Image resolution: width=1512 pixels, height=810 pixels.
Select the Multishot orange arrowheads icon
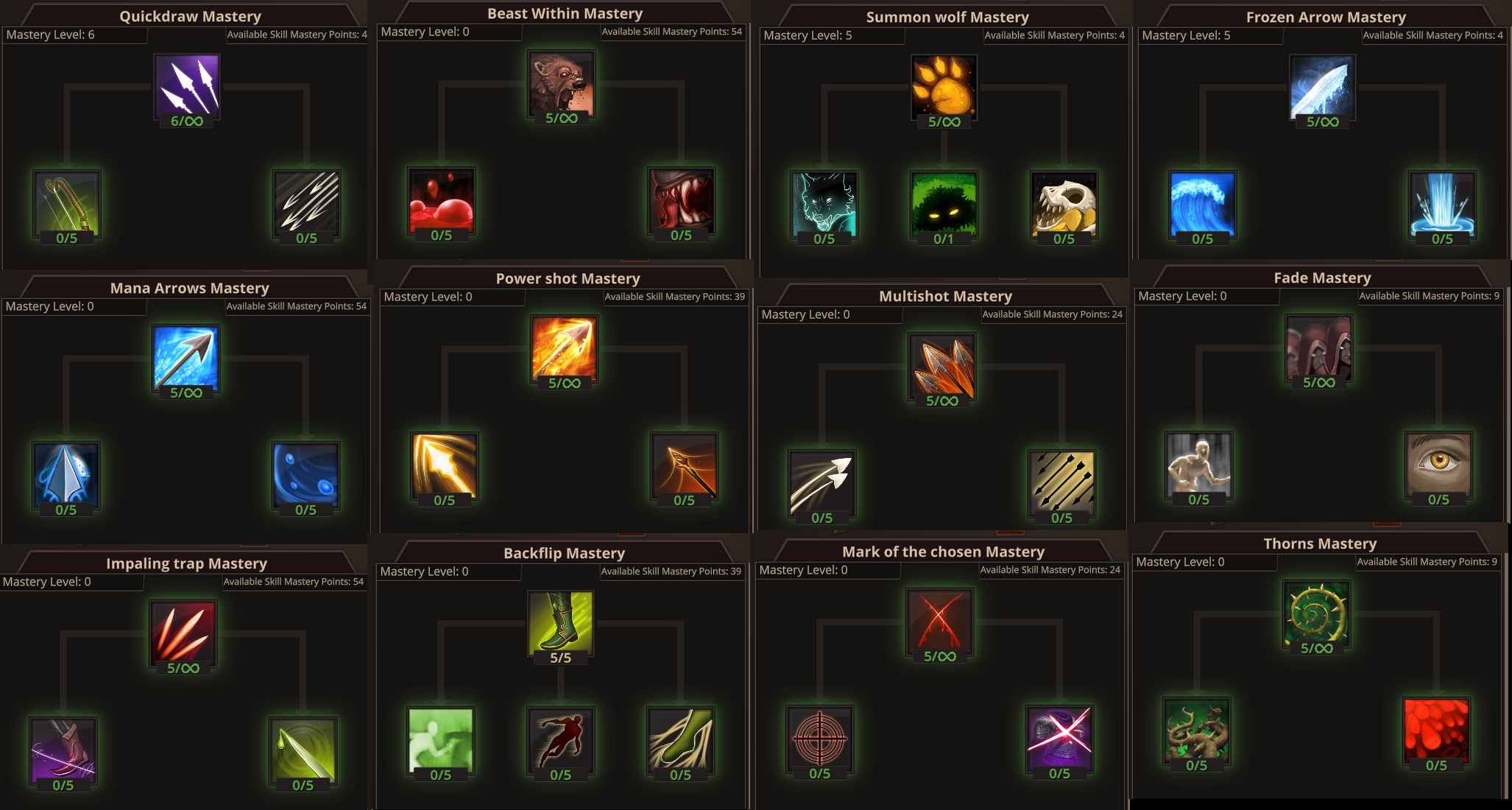(x=942, y=366)
